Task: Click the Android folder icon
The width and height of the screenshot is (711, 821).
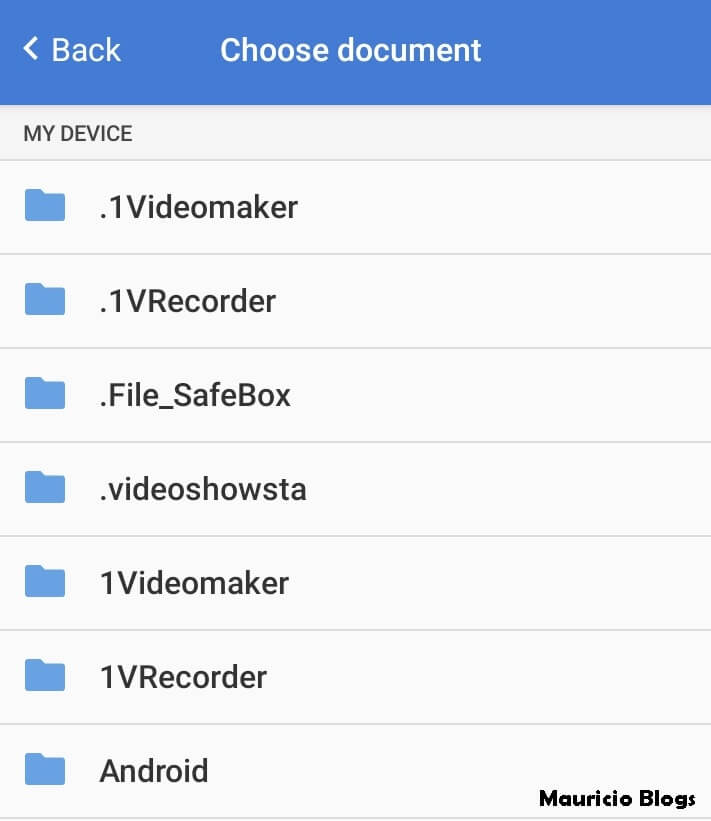Action: coord(44,770)
